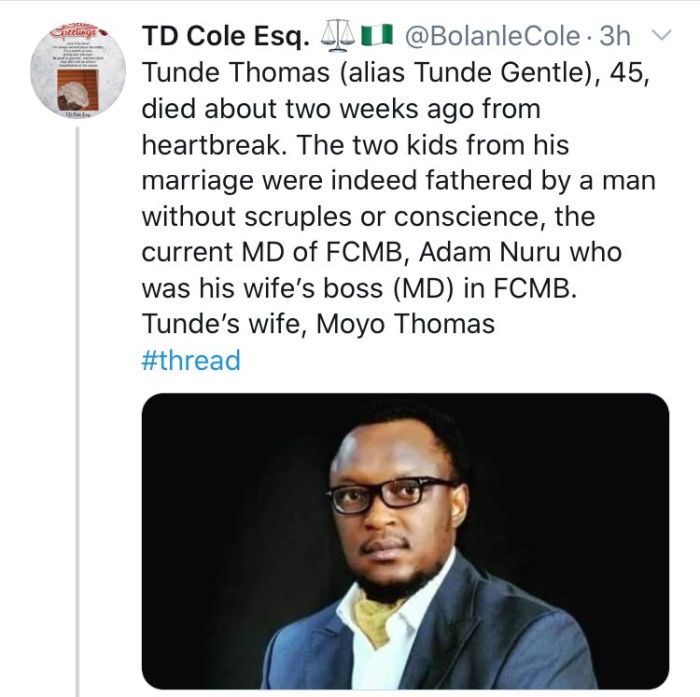This screenshot has height=697, width=700.
Task: Open the #thread hashtag
Action: click(x=191, y=360)
